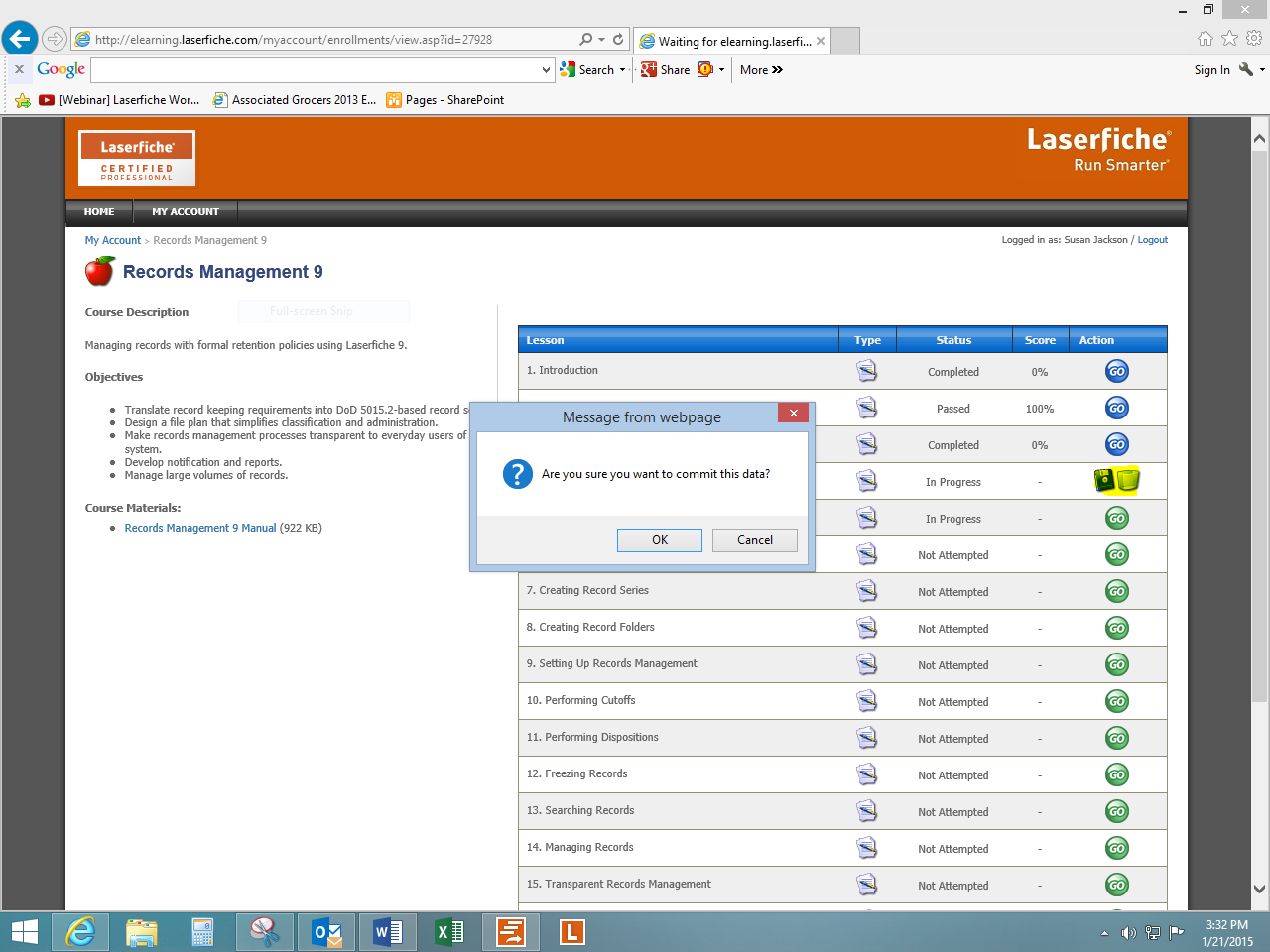Open Word from the Windows taskbar

point(387,932)
